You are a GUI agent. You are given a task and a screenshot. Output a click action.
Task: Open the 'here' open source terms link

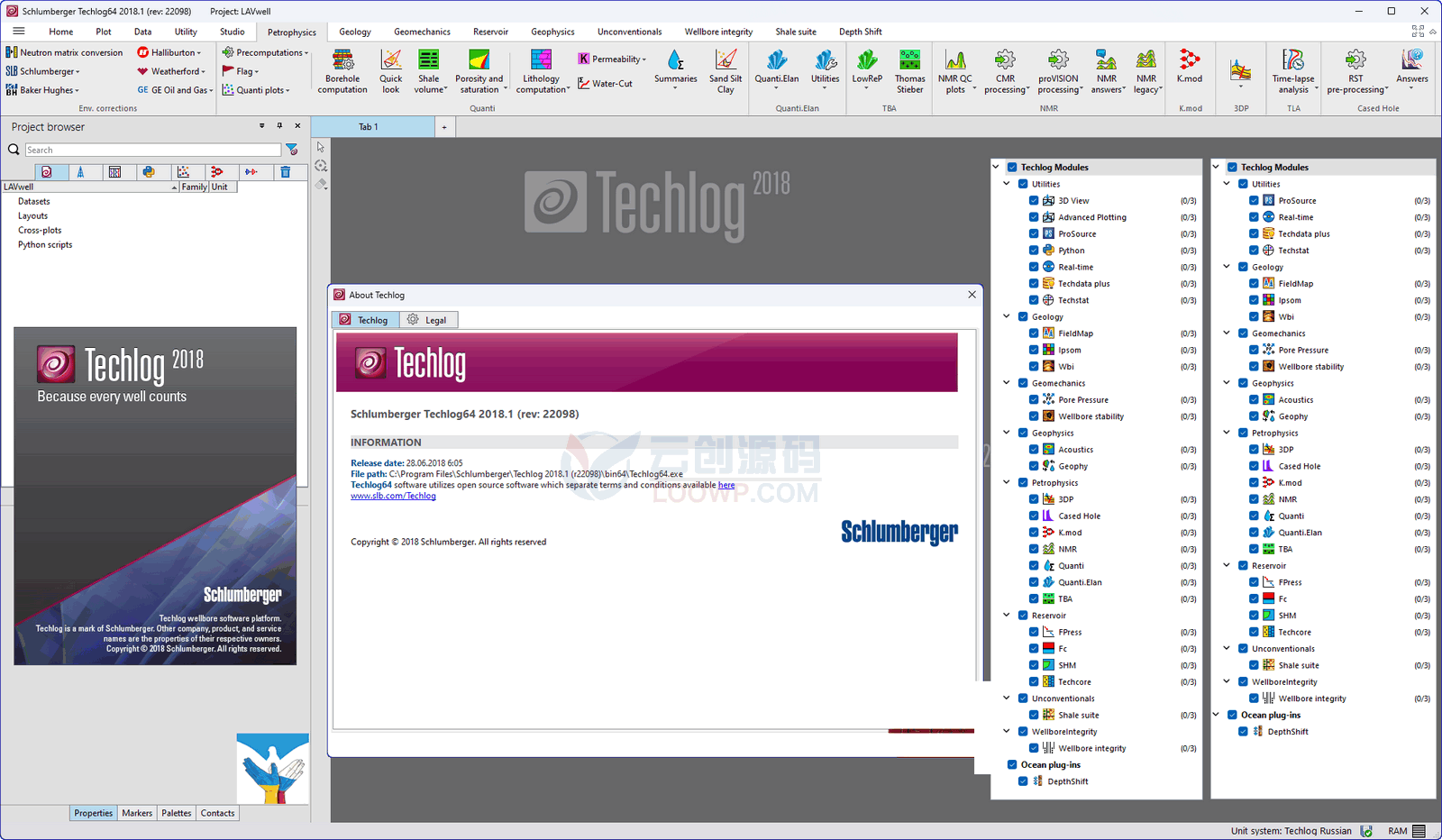pos(726,485)
